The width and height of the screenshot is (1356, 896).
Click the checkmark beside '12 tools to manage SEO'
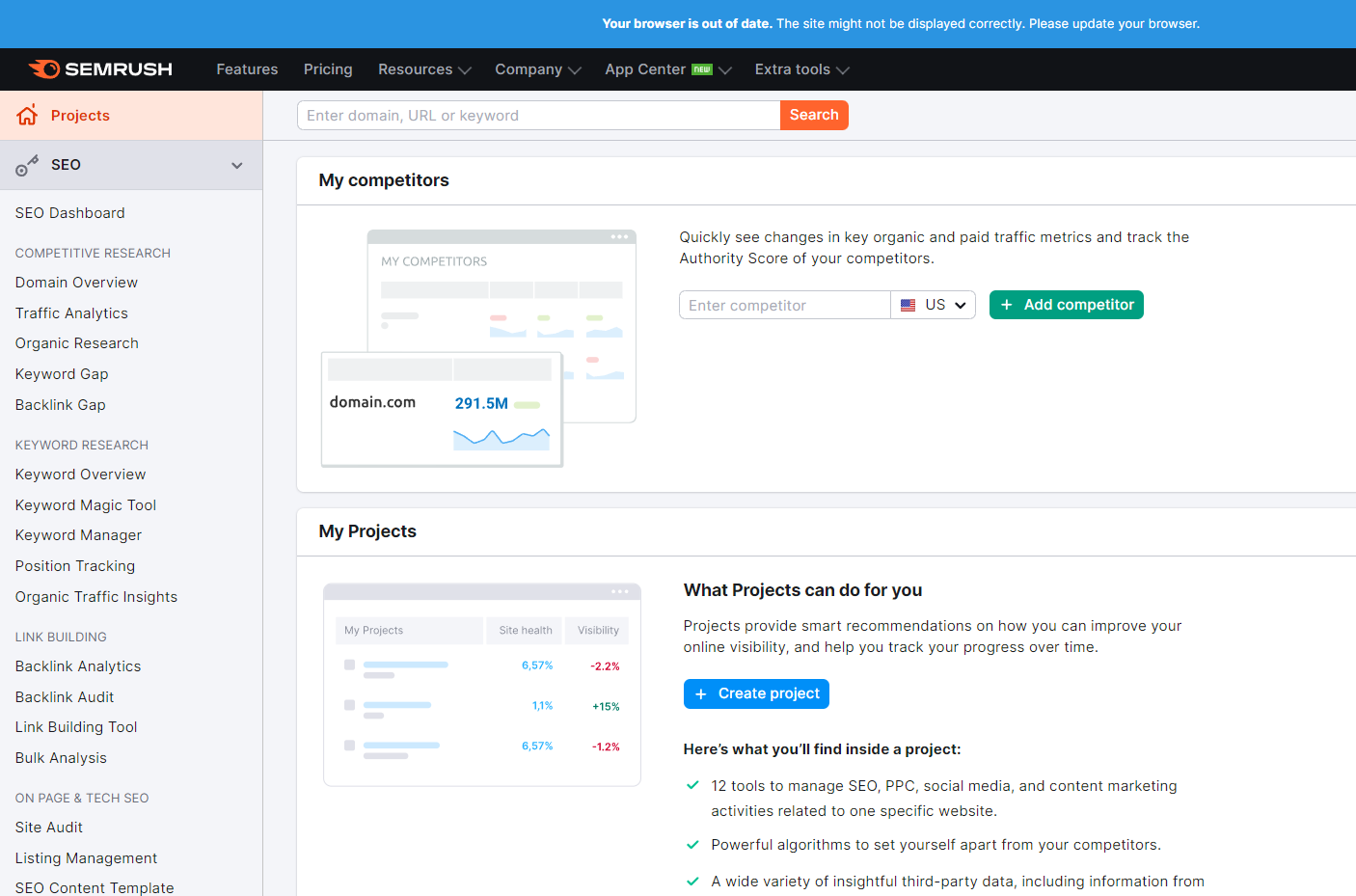click(x=692, y=785)
